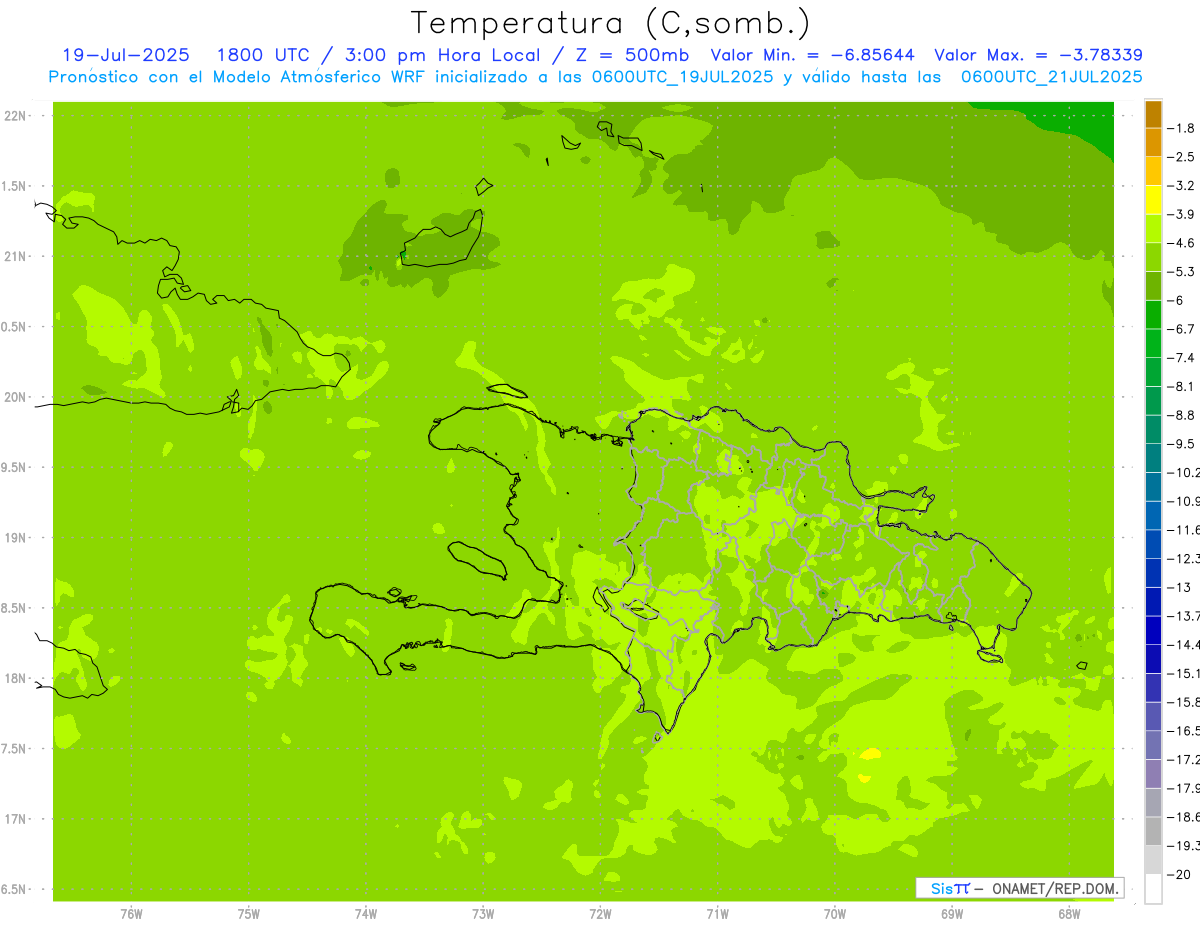The image size is (1200, 927).
Task: Click the "-13" colorbar value
Action: (1180, 587)
